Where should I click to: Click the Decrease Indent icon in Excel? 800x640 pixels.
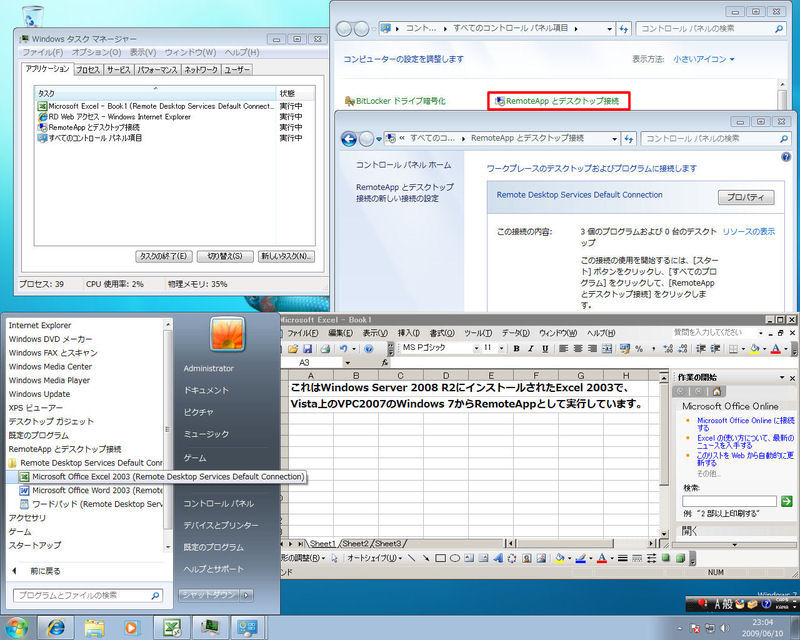click(x=701, y=349)
